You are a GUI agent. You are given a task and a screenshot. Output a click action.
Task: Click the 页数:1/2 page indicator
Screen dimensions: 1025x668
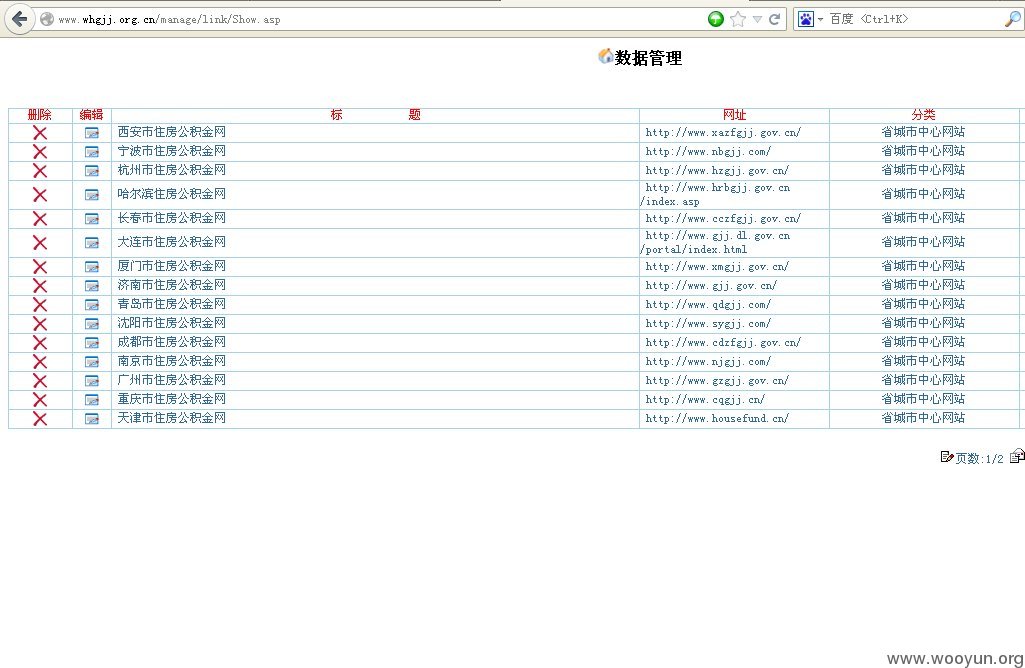[979, 458]
